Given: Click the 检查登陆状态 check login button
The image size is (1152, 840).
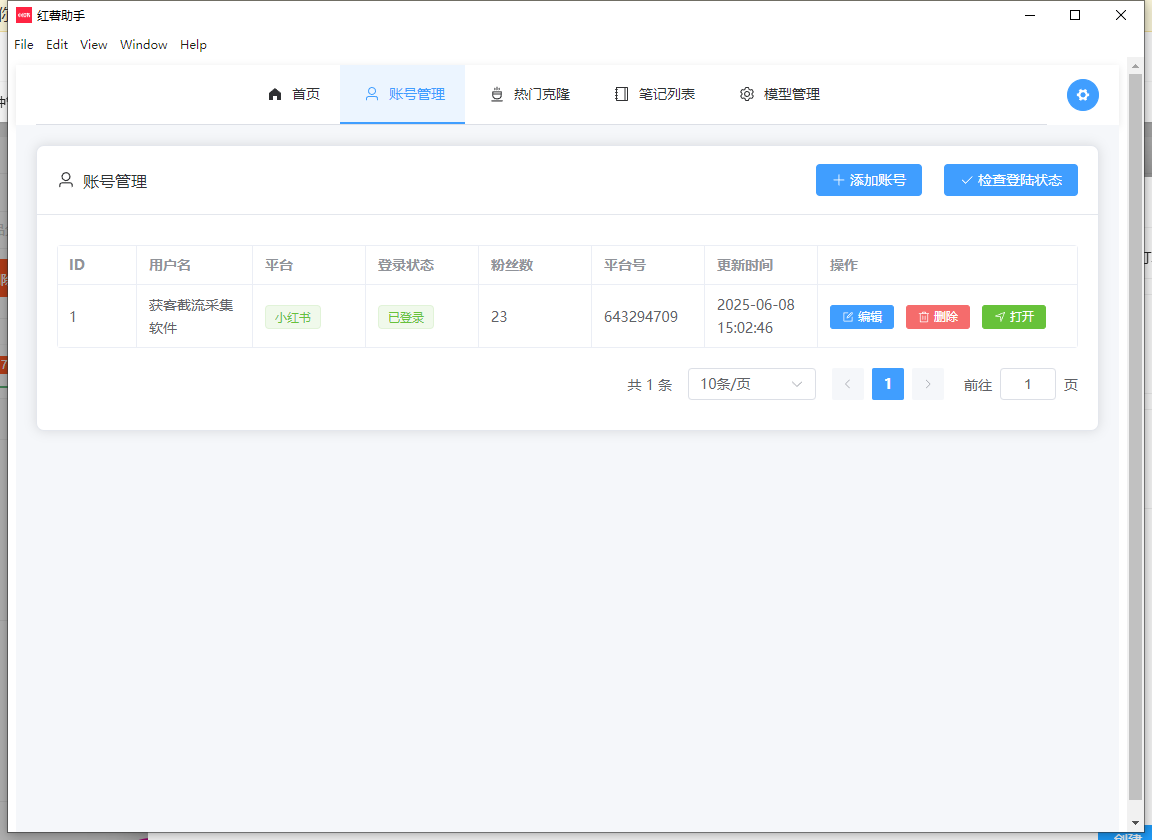Looking at the screenshot, I should (x=1010, y=180).
